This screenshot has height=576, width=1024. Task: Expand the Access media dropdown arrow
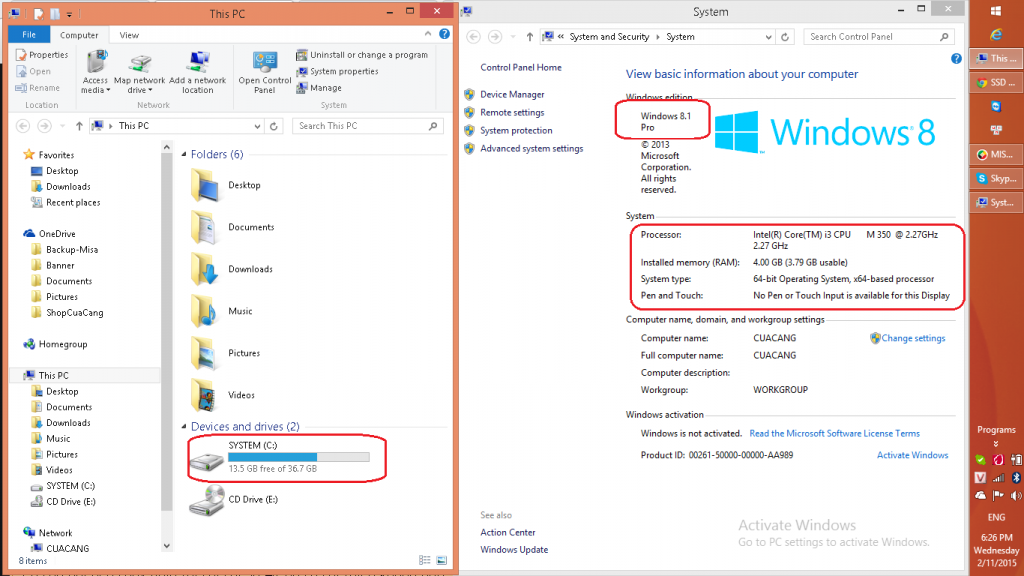pyautogui.click(x=108, y=91)
